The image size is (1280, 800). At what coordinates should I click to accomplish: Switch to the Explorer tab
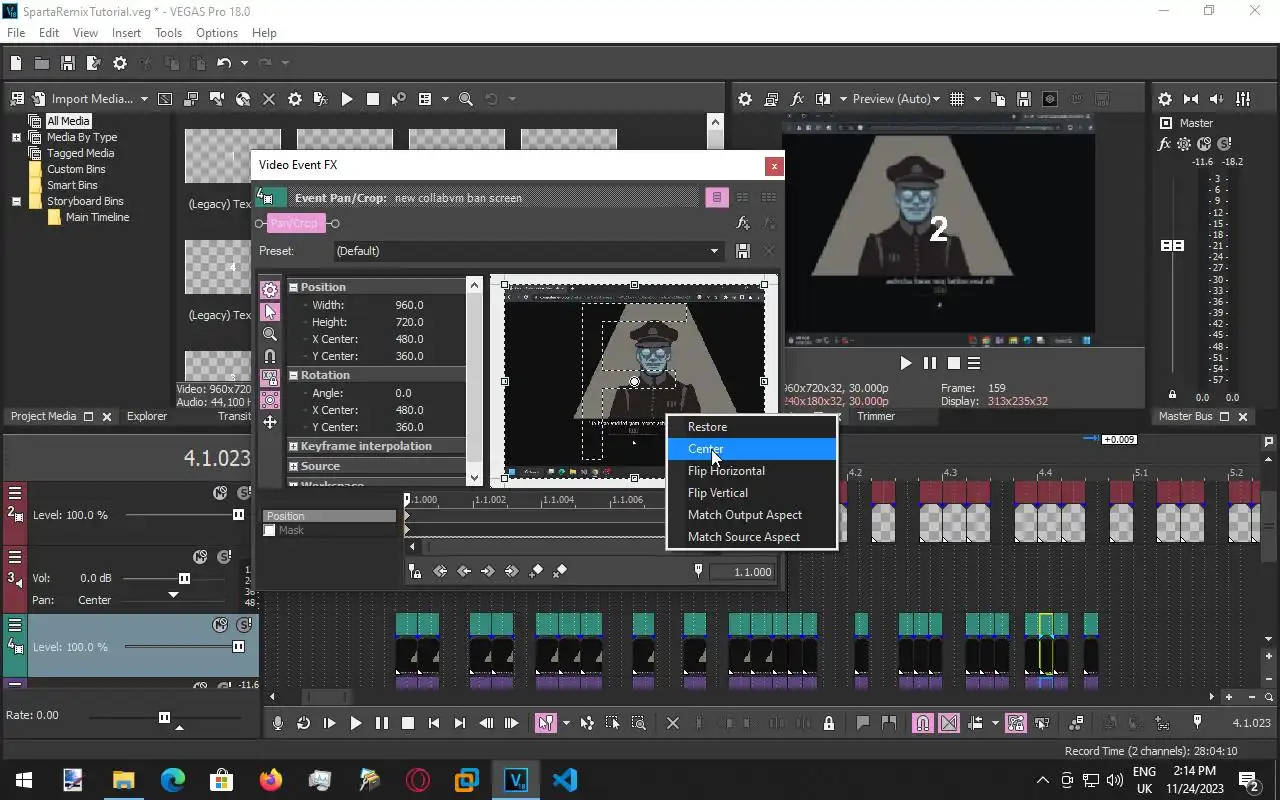pyautogui.click(x=147, y=416)
